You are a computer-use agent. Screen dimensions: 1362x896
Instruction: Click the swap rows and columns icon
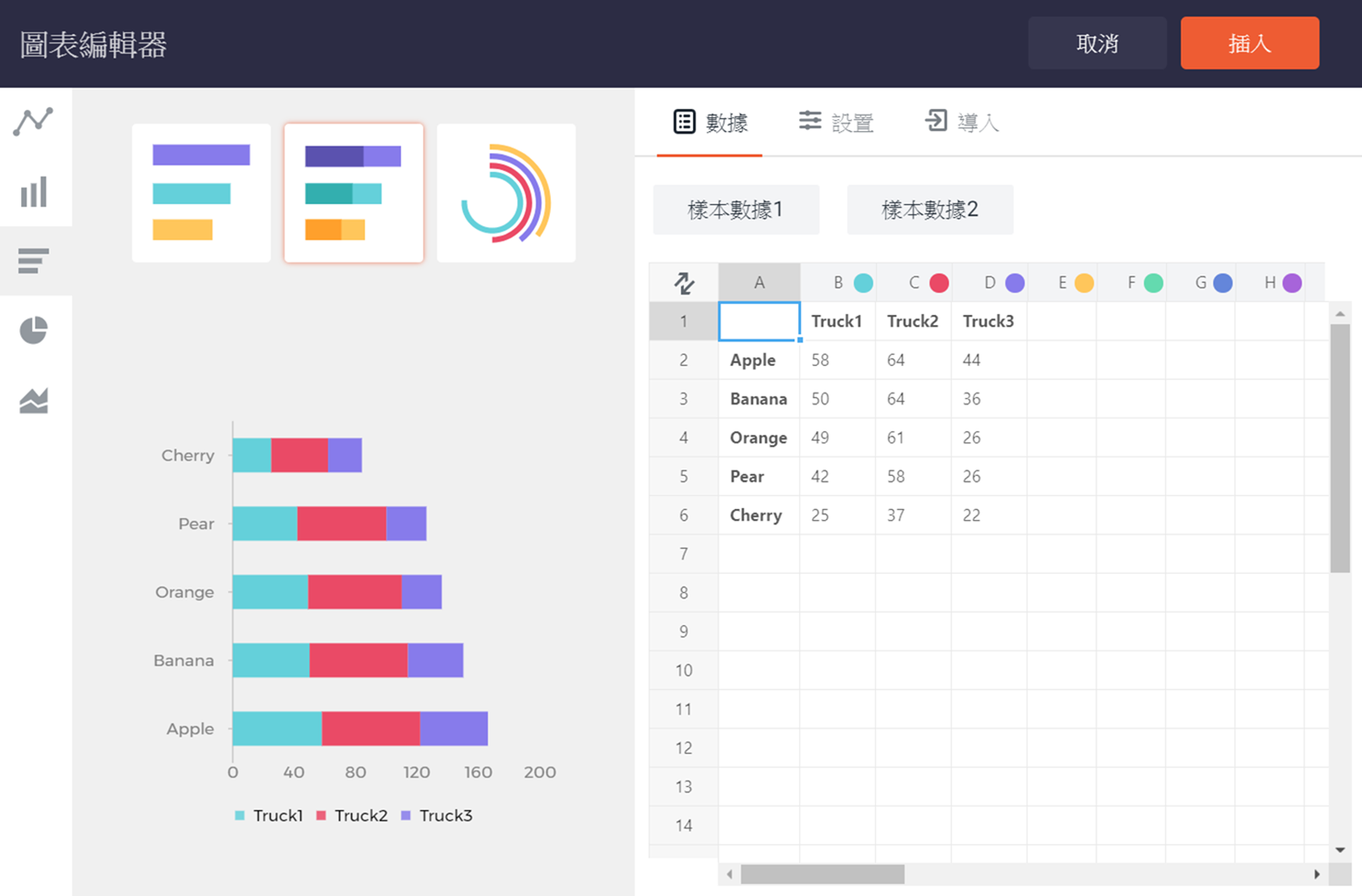pyautogui.click(x=684, y=283)
